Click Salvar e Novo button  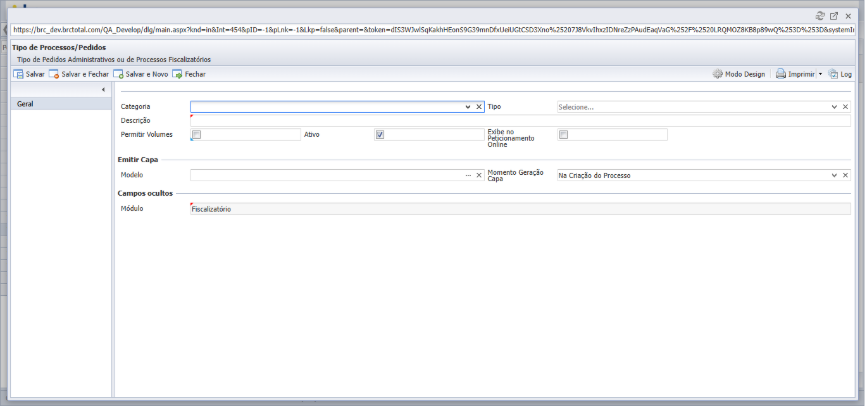click(141, 74)
